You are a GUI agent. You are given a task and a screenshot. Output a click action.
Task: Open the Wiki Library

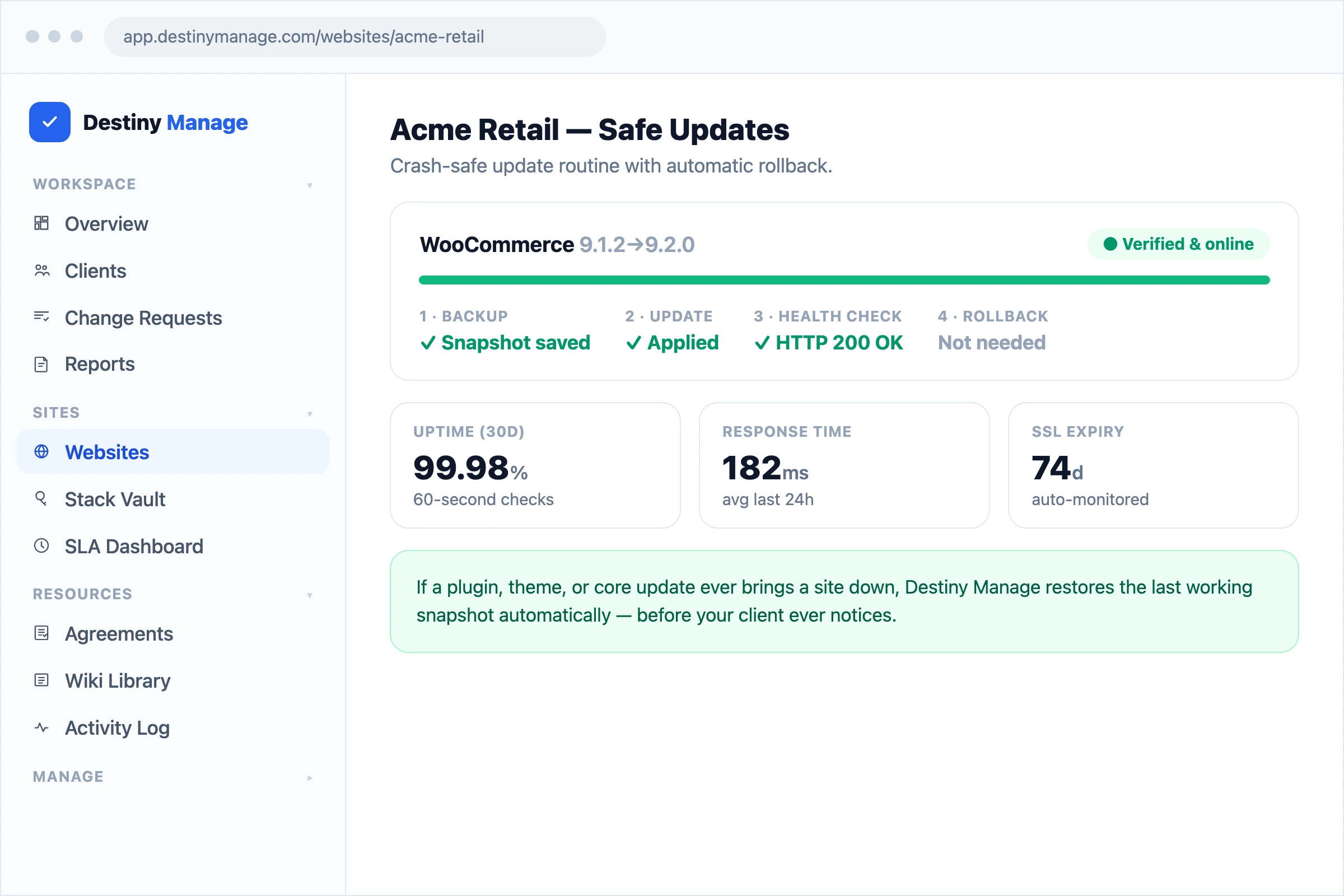(173, 680)
